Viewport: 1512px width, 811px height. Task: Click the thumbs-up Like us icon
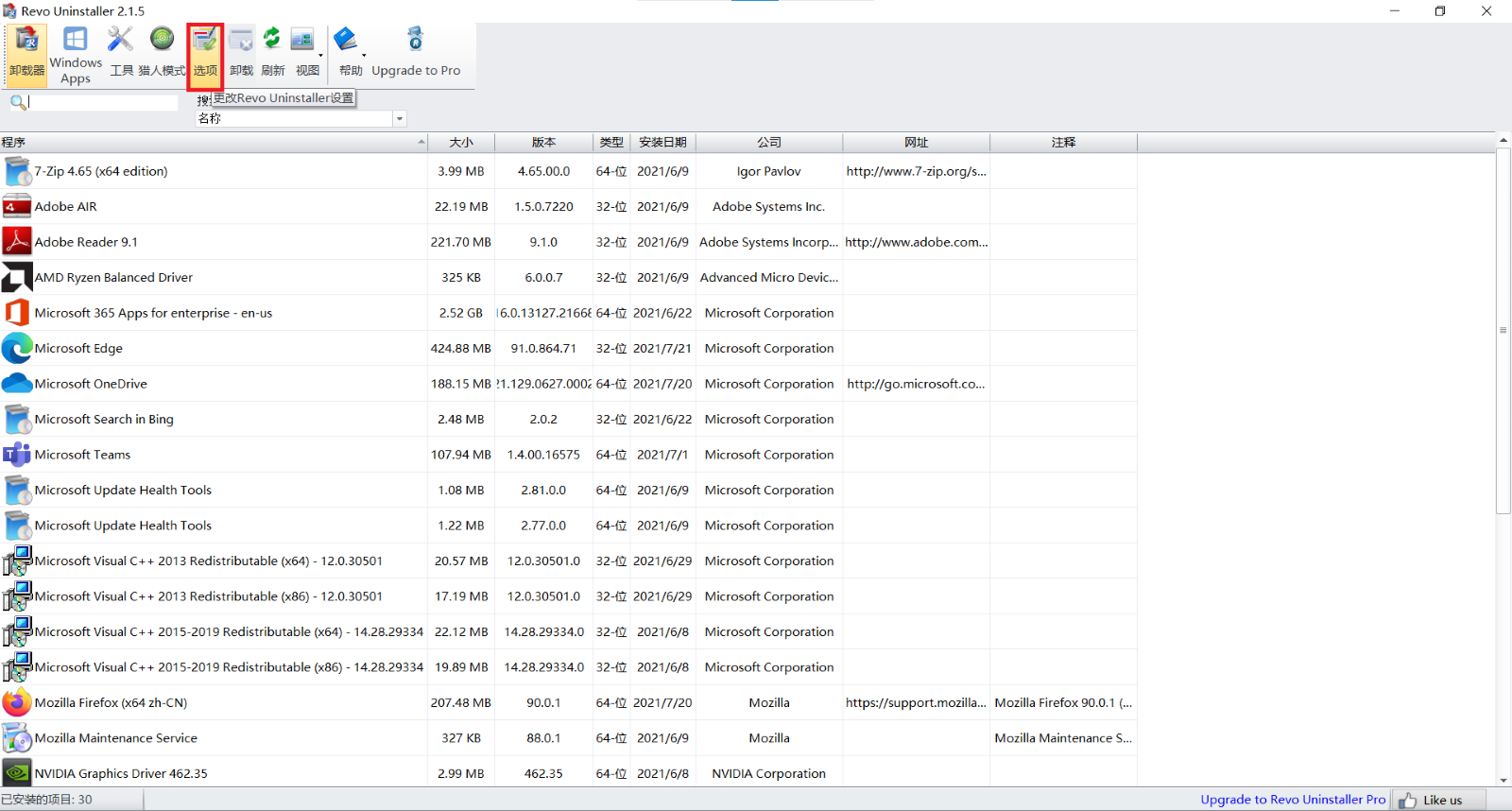coord(1407,801)
